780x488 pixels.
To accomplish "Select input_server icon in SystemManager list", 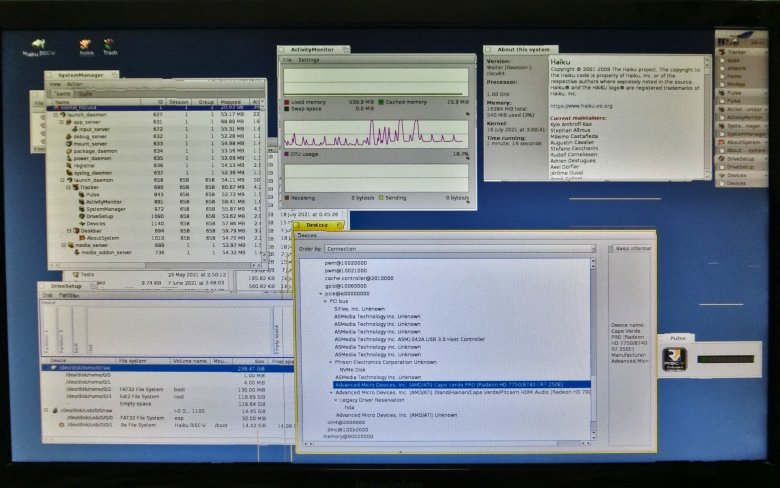I will tap(75, 129).
